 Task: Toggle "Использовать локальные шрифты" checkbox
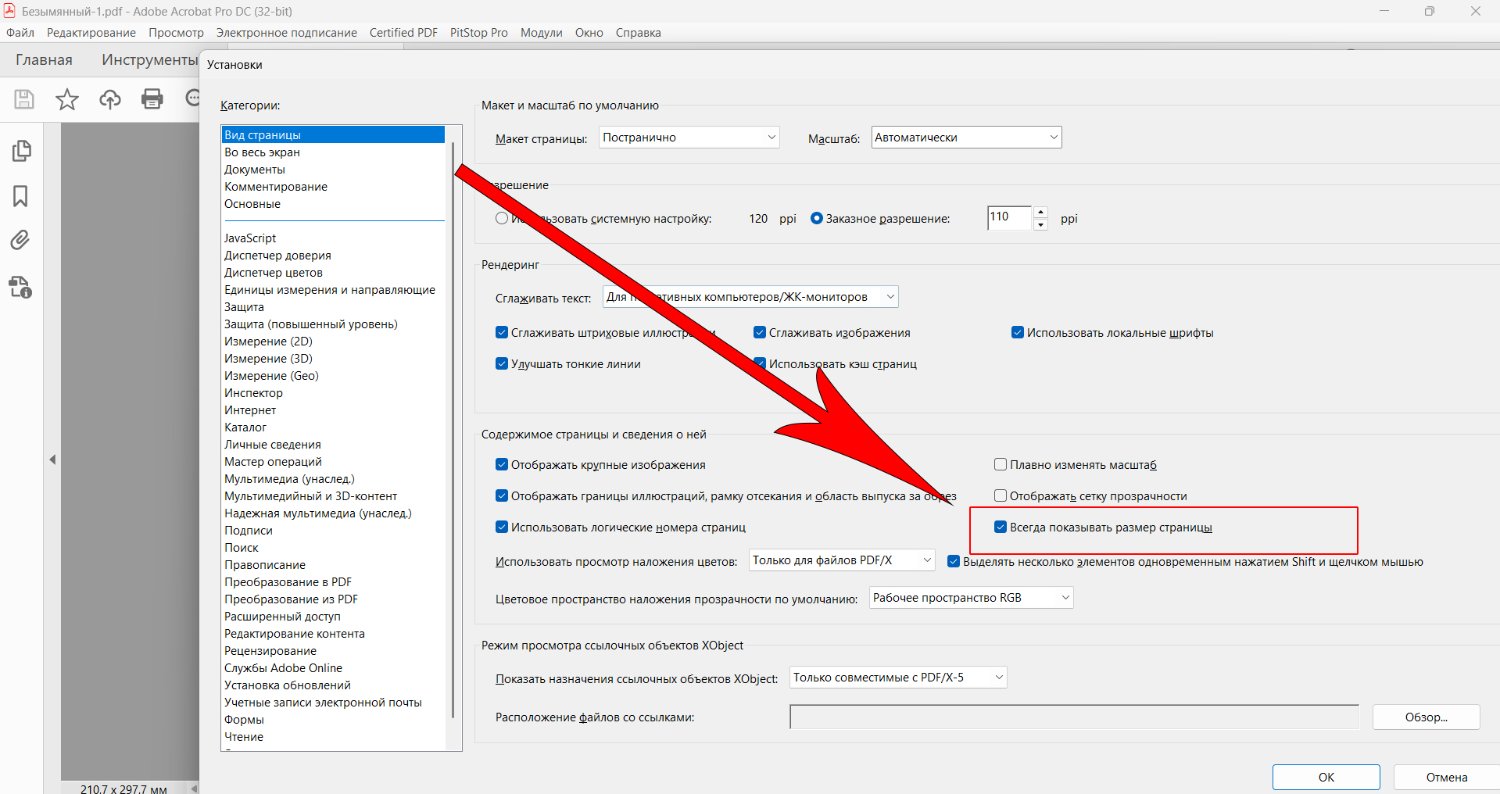tap(1018, 333)
